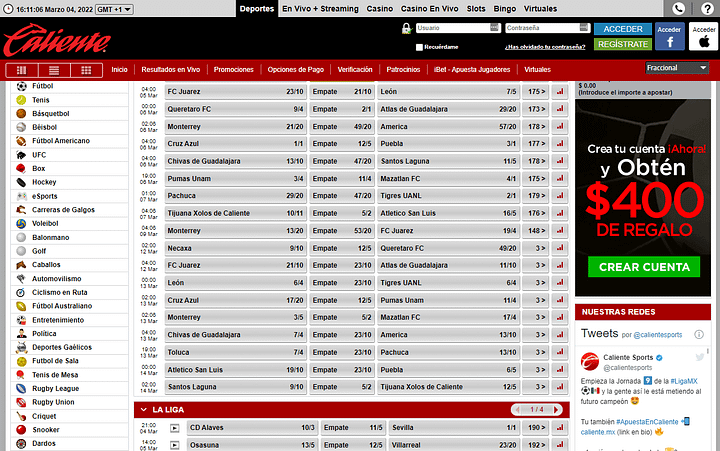Screen dimensions: 720x451
Task: Bet on Empate 49/20 for Monterrey vs America
Action: (342, 127)
